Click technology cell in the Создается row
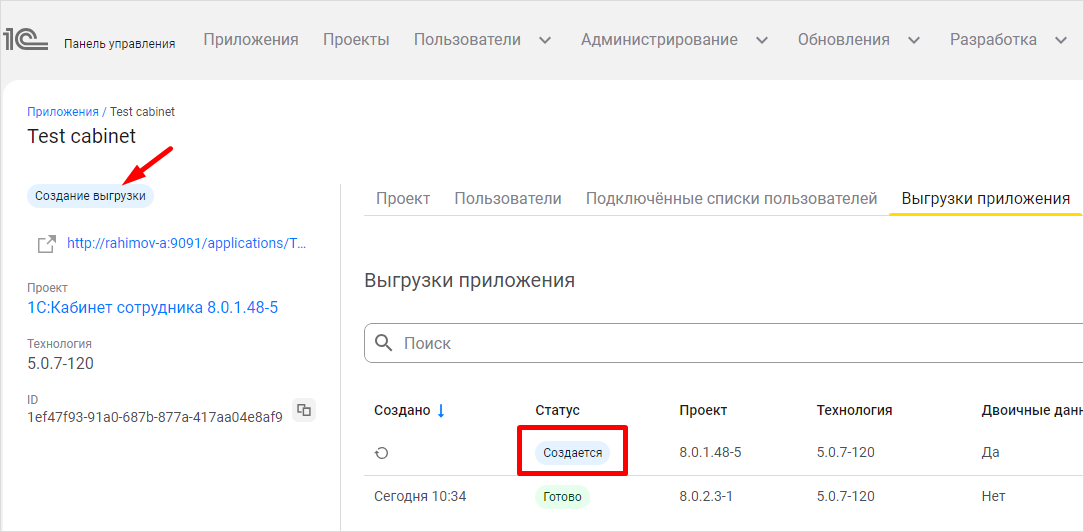The image size is (1084, 532). [x=845, y=453]
